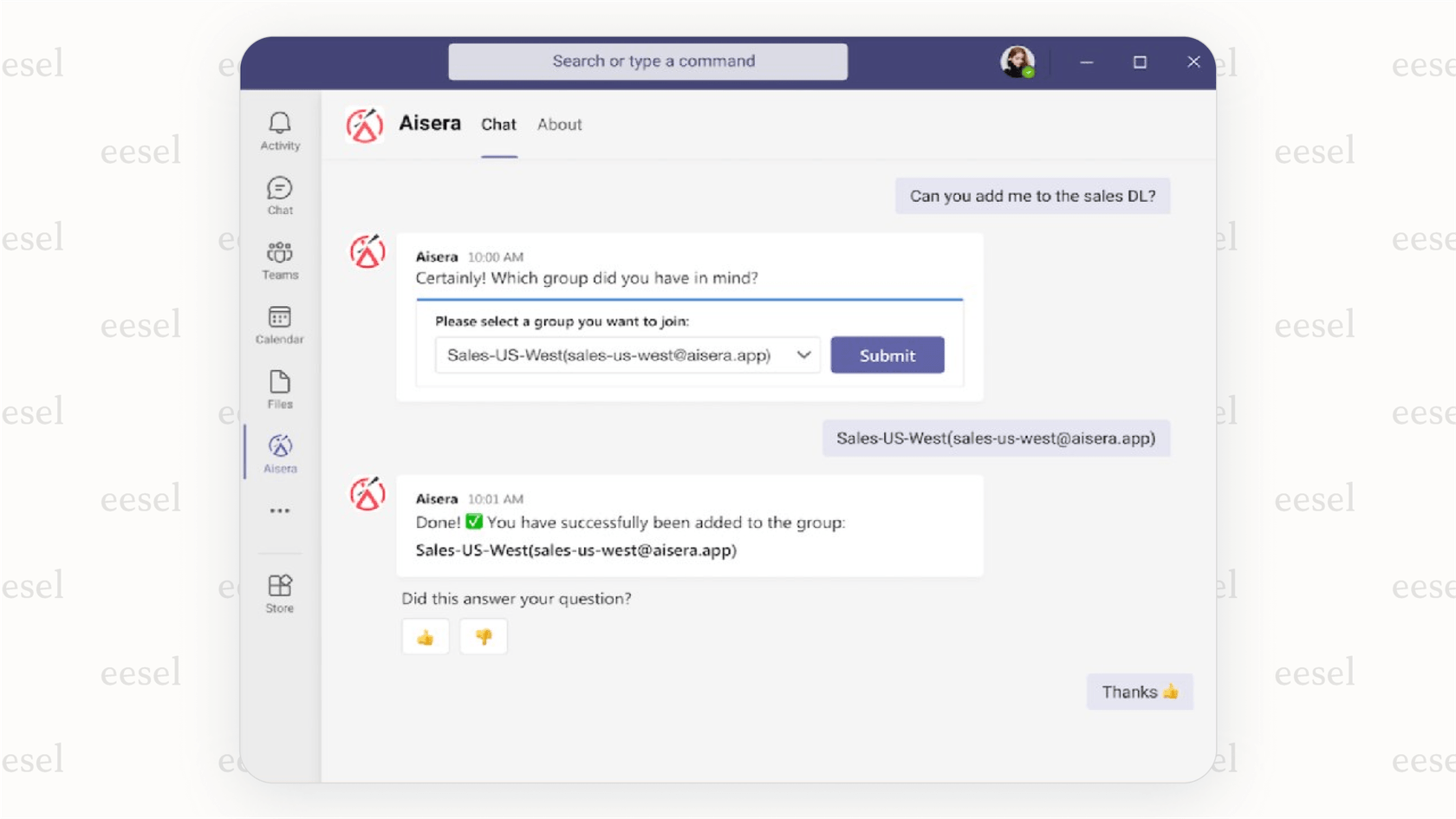The image size is (1456, 819).
Task: Give a thumbs down to the answer
Action: (483, 636)
